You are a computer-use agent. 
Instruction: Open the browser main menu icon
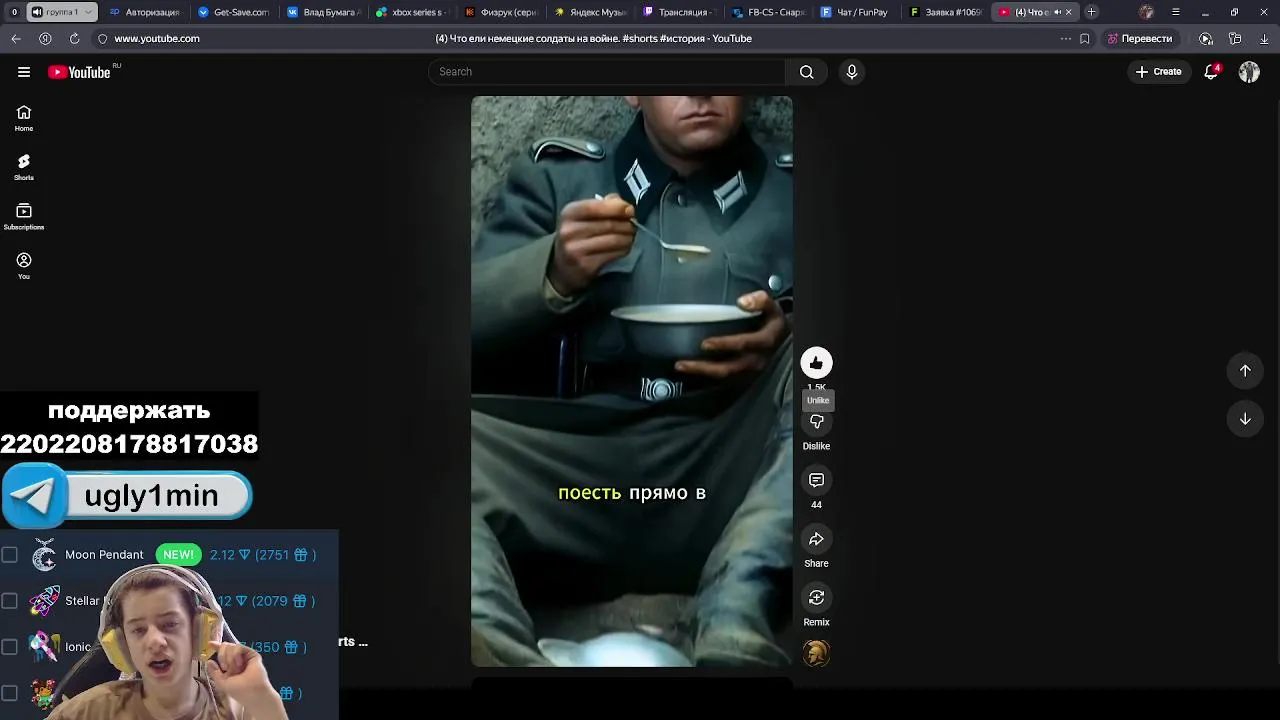(1176, 12)
